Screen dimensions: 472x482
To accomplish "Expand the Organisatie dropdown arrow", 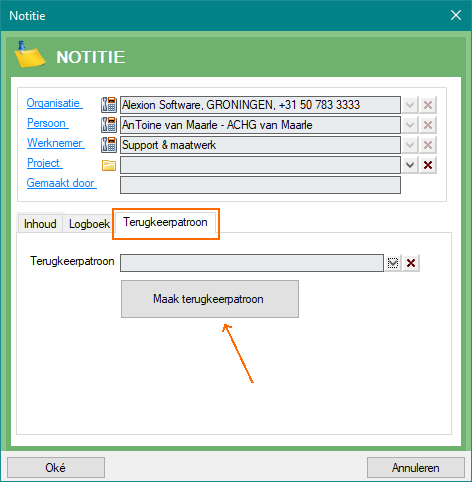I will 410,105.
